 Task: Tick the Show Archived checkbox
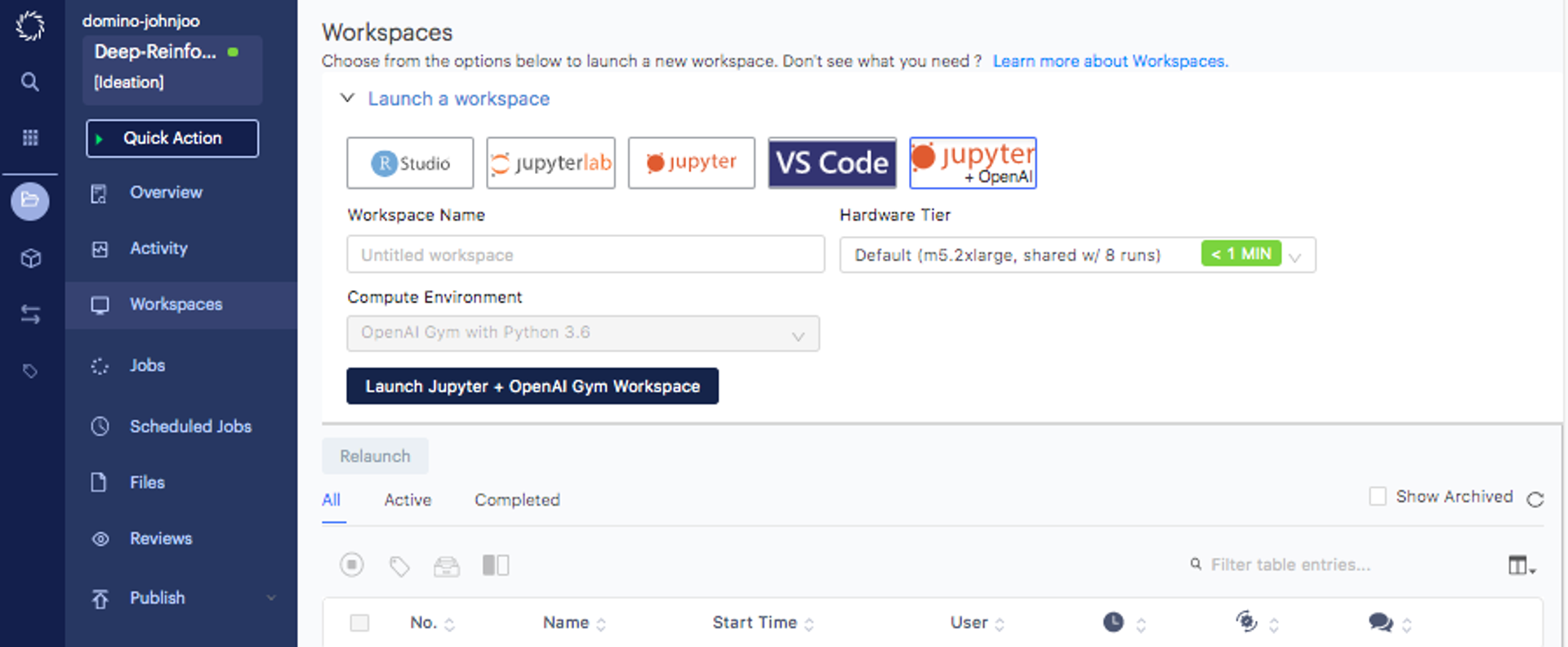(1378, 496)
